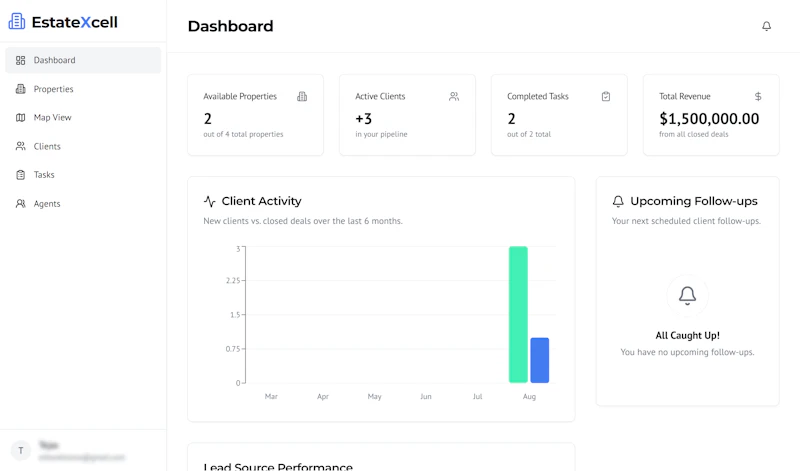Viewport: 800px width, 471px height.
Task: Click the Properties building icon in sidebar
Action: tap(20, 89)
